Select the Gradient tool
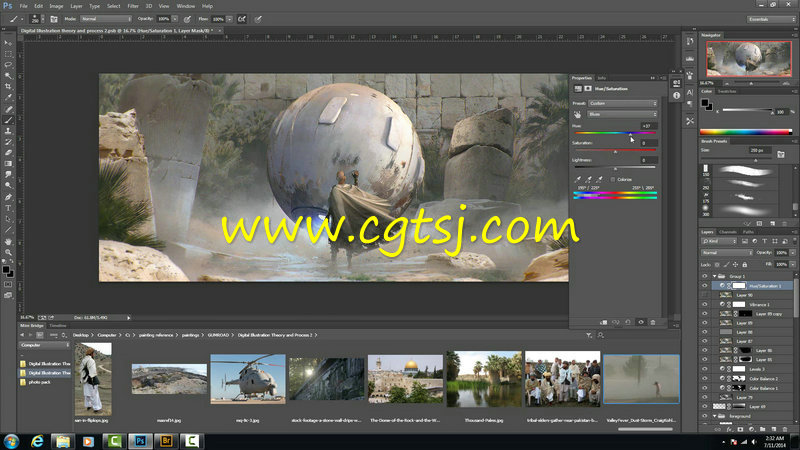 tap(8, 164)
